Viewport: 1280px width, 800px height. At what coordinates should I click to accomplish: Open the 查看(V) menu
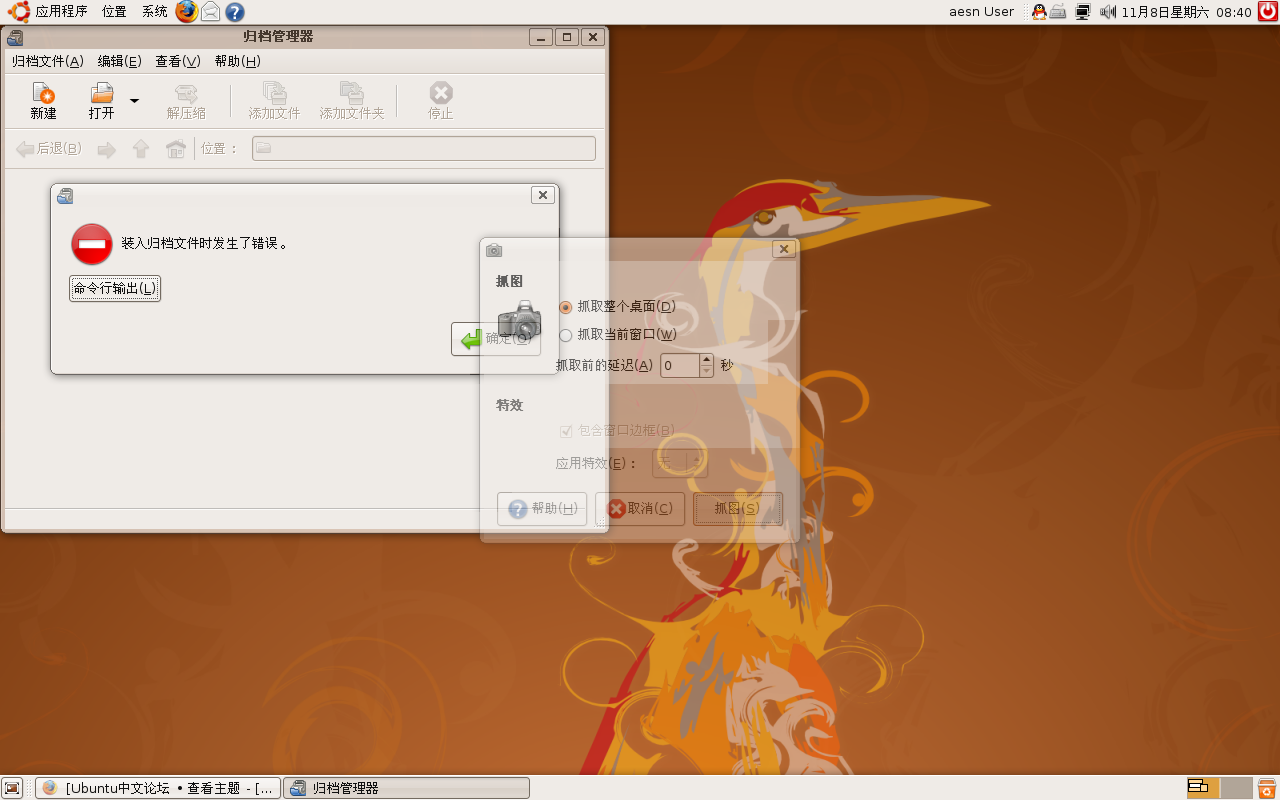(178, 61)
